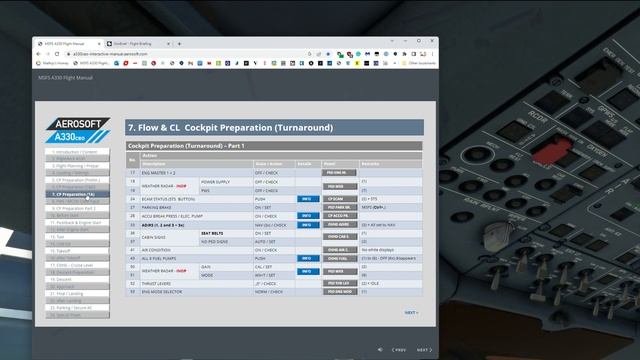Open chapter 9 CP Preparation Part 2
Screen dimensions: 640x360
[x=77, y=208]
